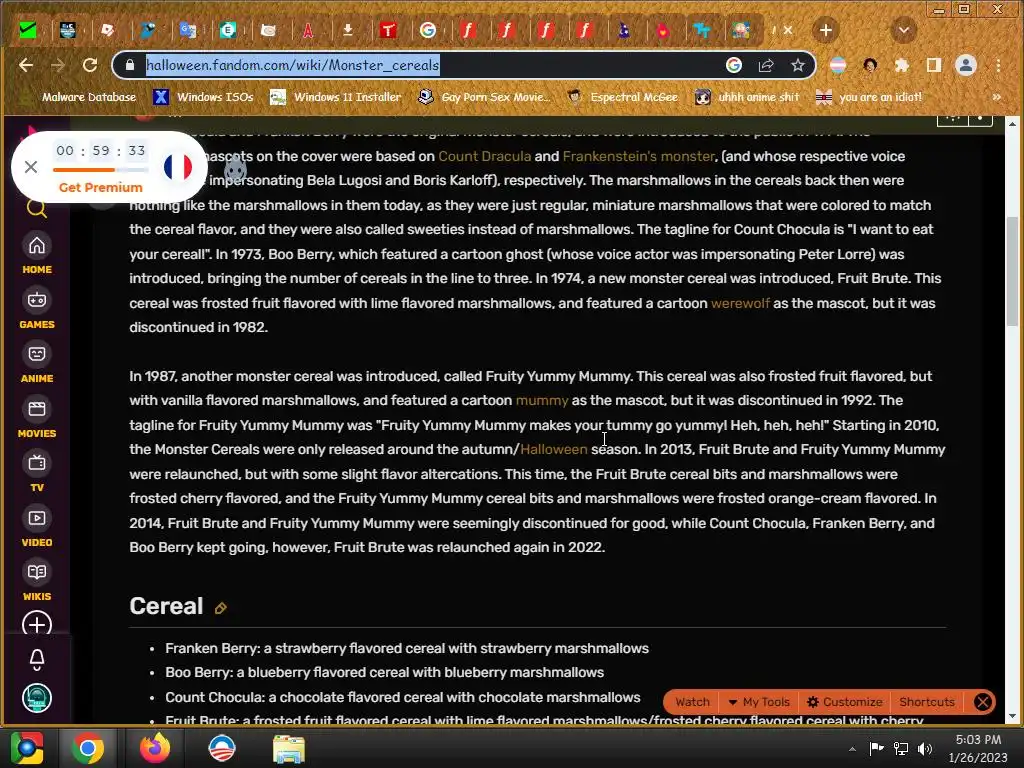Show the Chrome side panel
The height and width of the screenshot is (768, 1024).
[934, 65]
